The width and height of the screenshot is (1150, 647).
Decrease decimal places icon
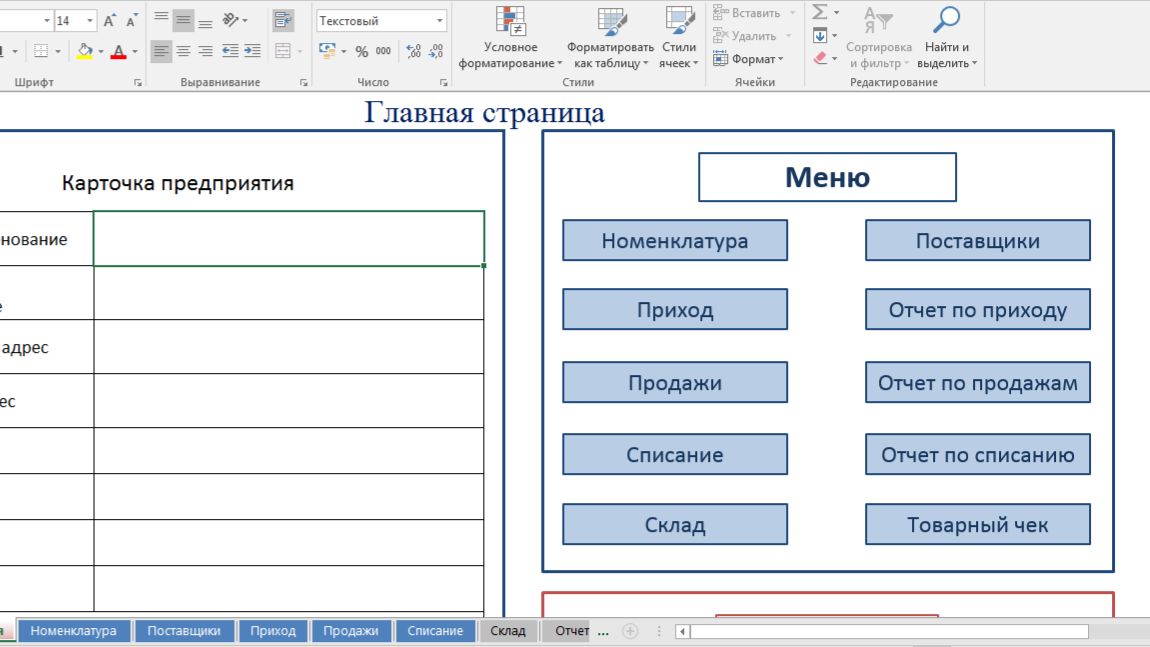(436, 51)
